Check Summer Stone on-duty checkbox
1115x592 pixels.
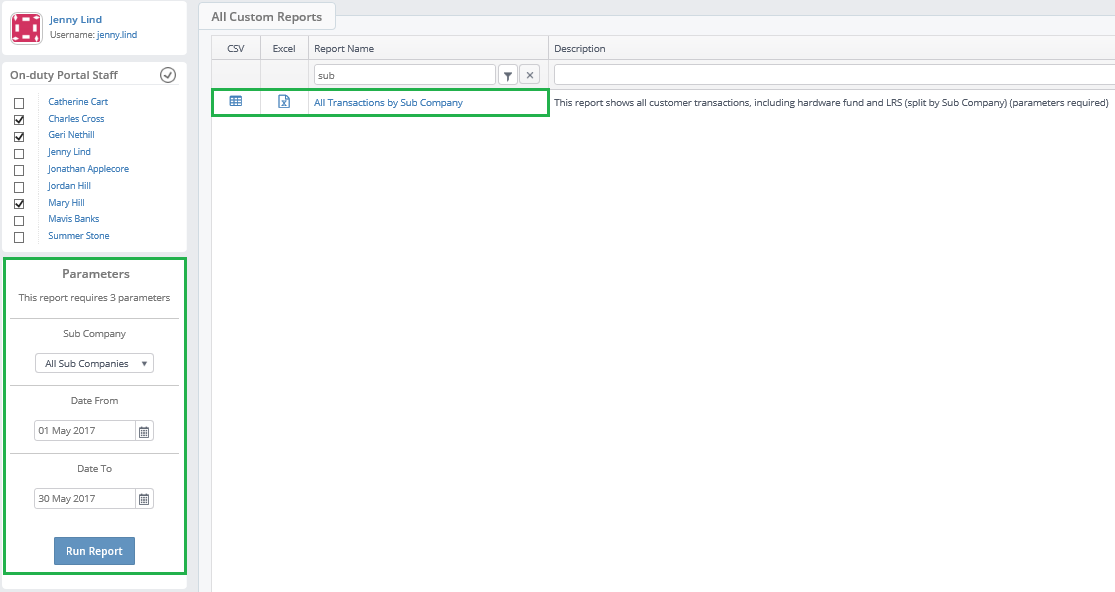(x=19, y=237)
